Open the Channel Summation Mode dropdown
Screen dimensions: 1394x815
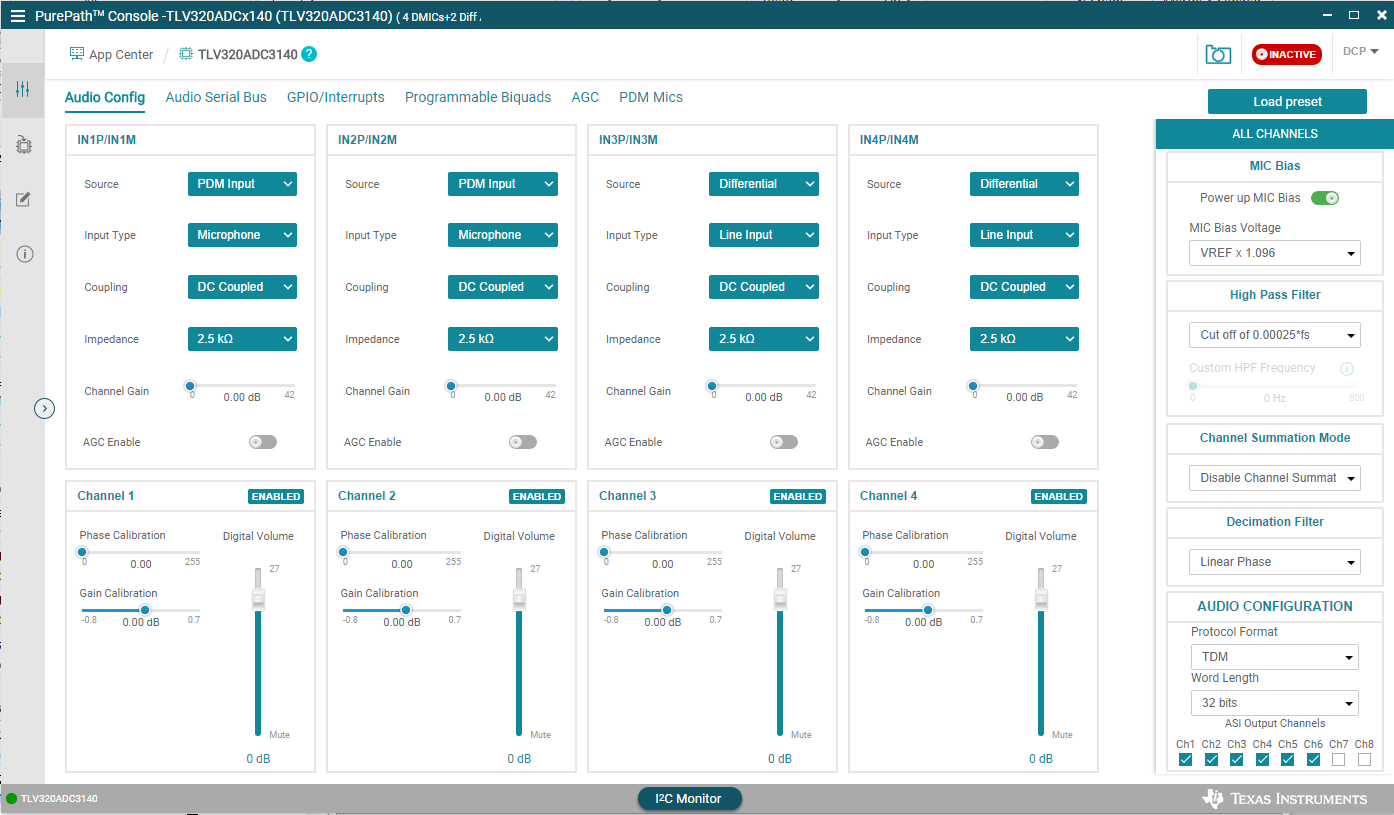(1275, 478)
